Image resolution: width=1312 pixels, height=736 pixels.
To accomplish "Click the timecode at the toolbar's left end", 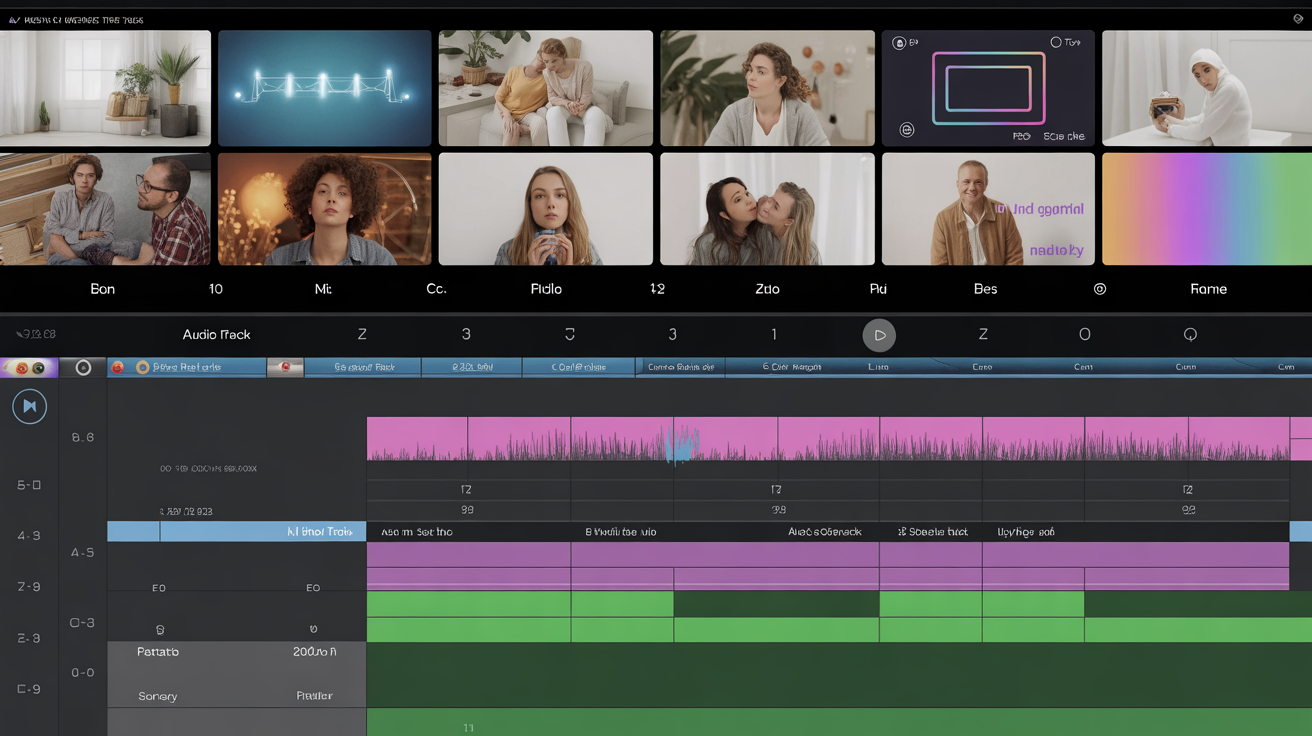I will click(x=36, y=334).
